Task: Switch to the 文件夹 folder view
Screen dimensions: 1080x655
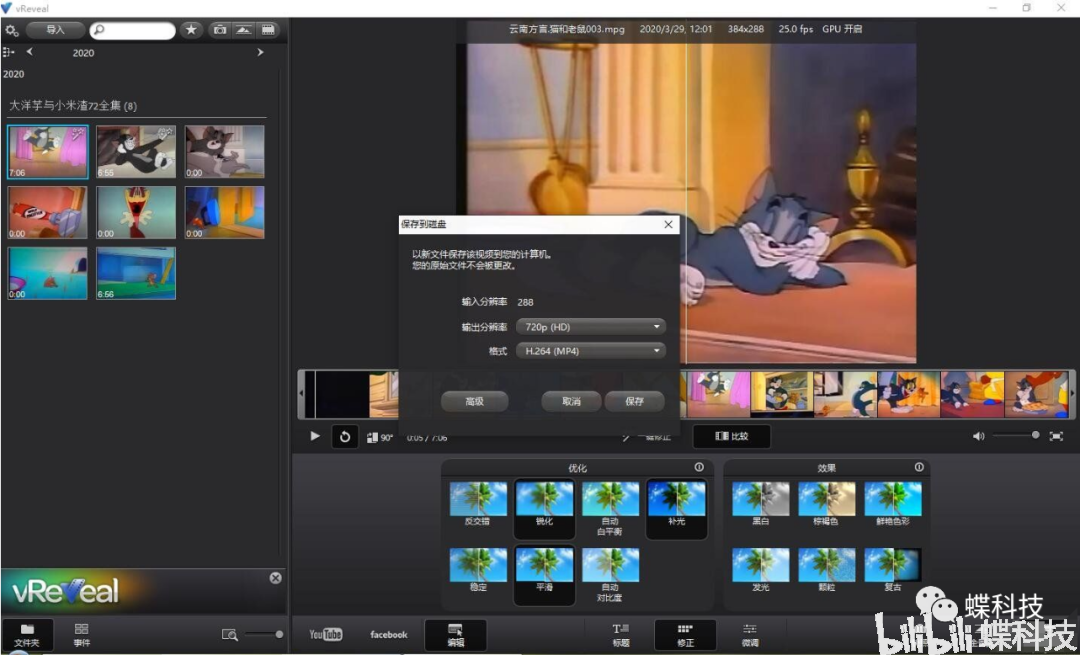Action: [x=28, y=634]
